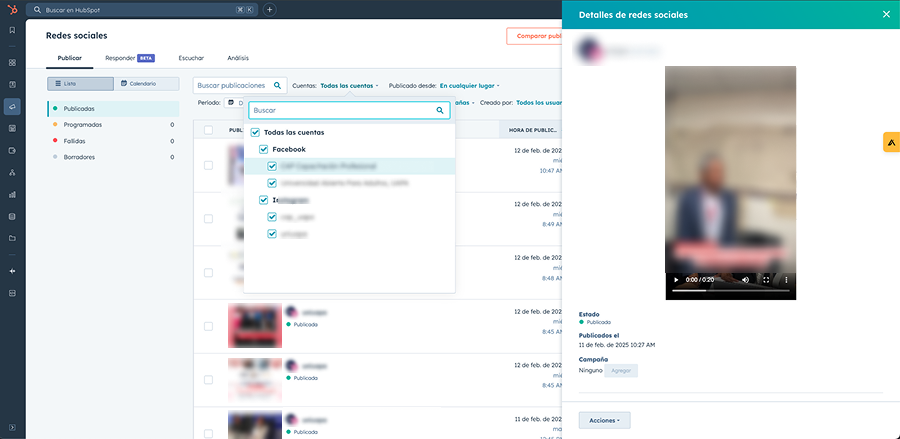Open the Breeze AI star icon in sidebar
Screen dimensions: 900x439
tap(12, 271)
